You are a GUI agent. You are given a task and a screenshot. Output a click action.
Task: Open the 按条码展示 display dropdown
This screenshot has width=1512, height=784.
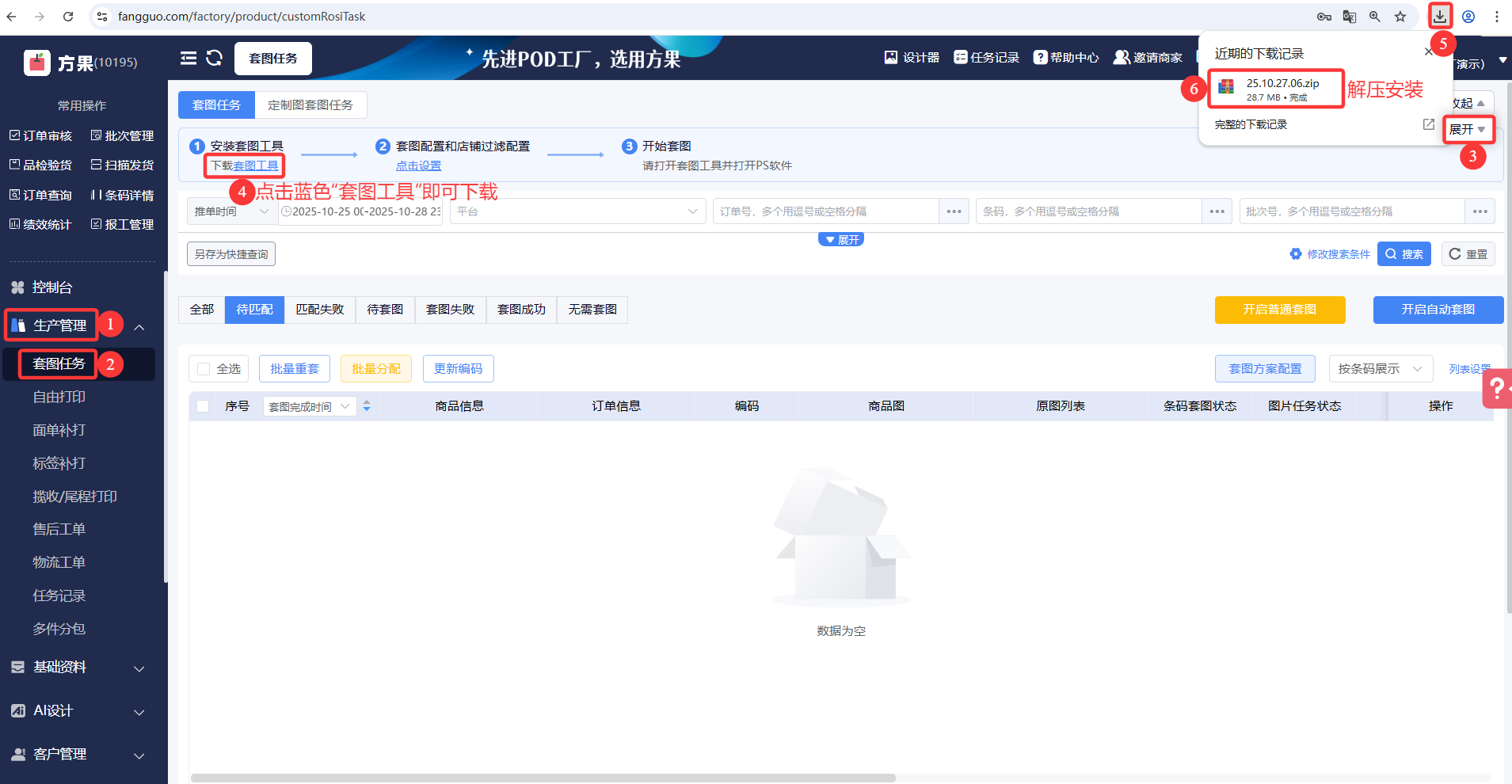1380,369
